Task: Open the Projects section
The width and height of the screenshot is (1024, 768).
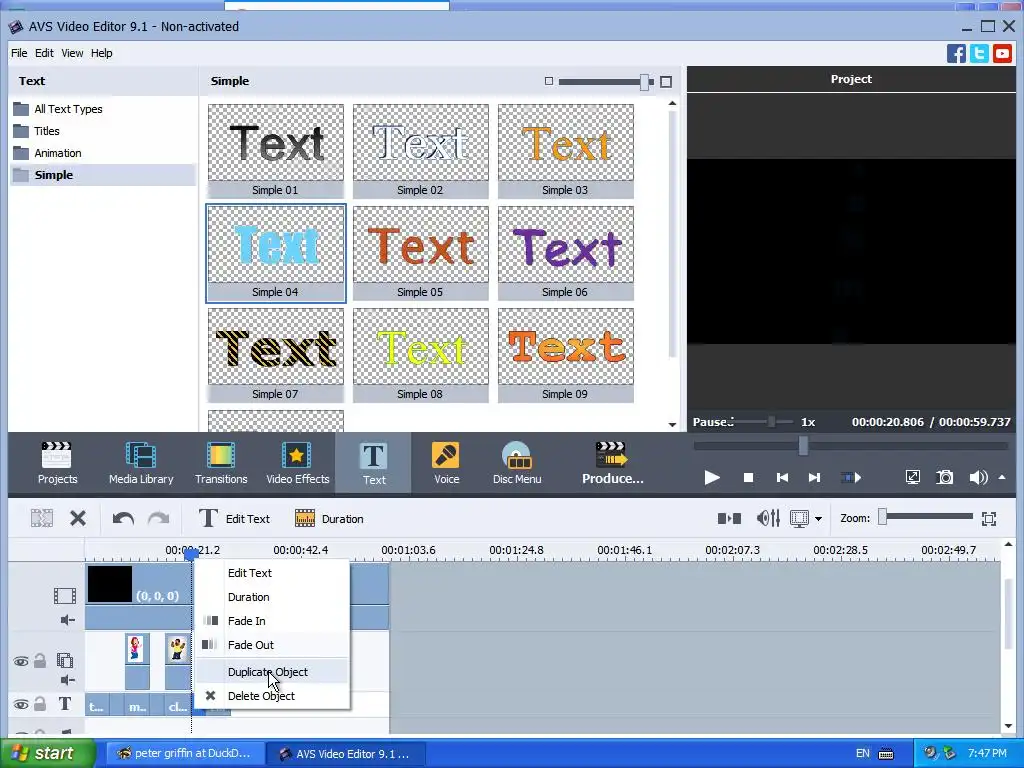Action: [57, 463]
